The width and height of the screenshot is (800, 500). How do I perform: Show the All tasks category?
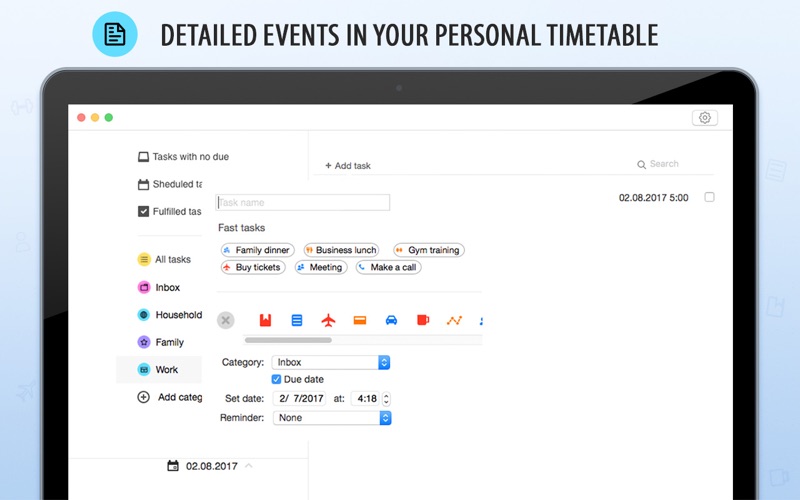(164, 259)
